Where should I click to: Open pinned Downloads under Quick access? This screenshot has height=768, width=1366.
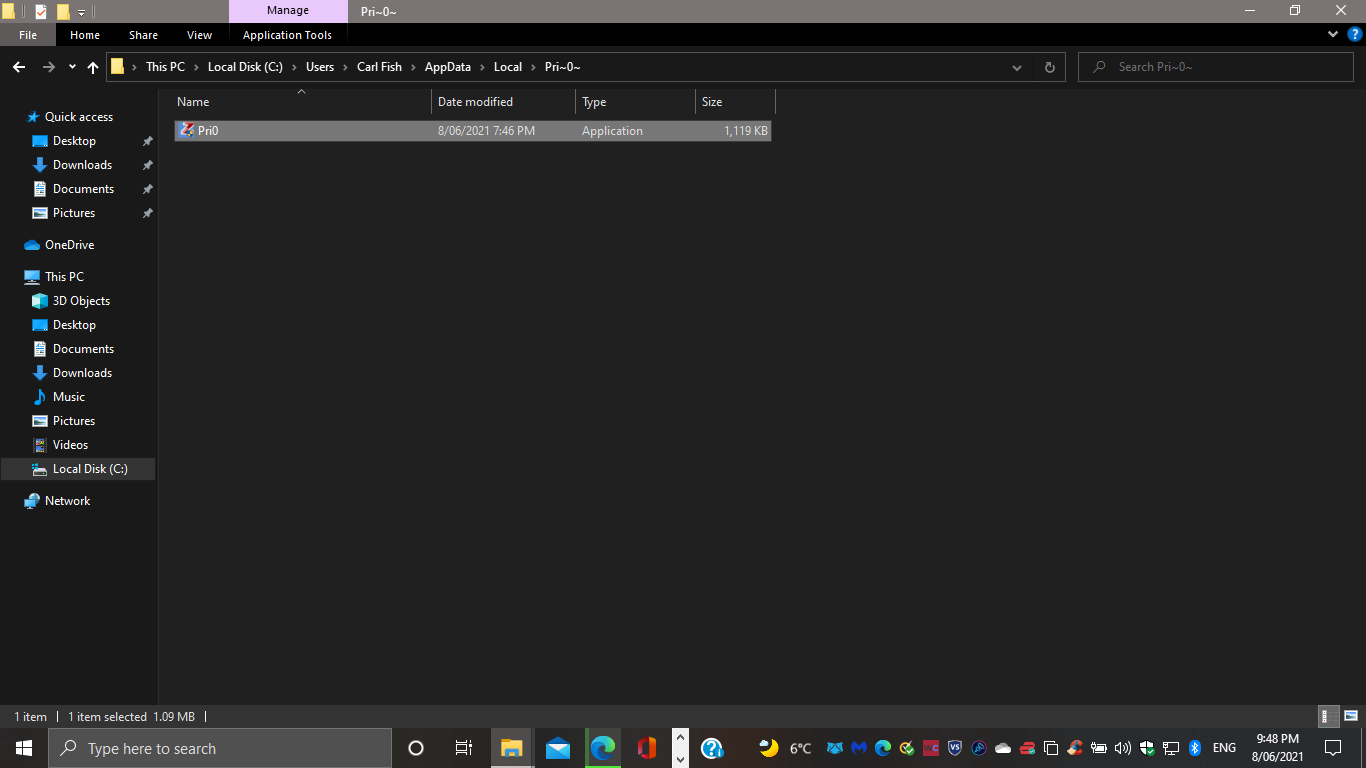click(x=82, y=165)
